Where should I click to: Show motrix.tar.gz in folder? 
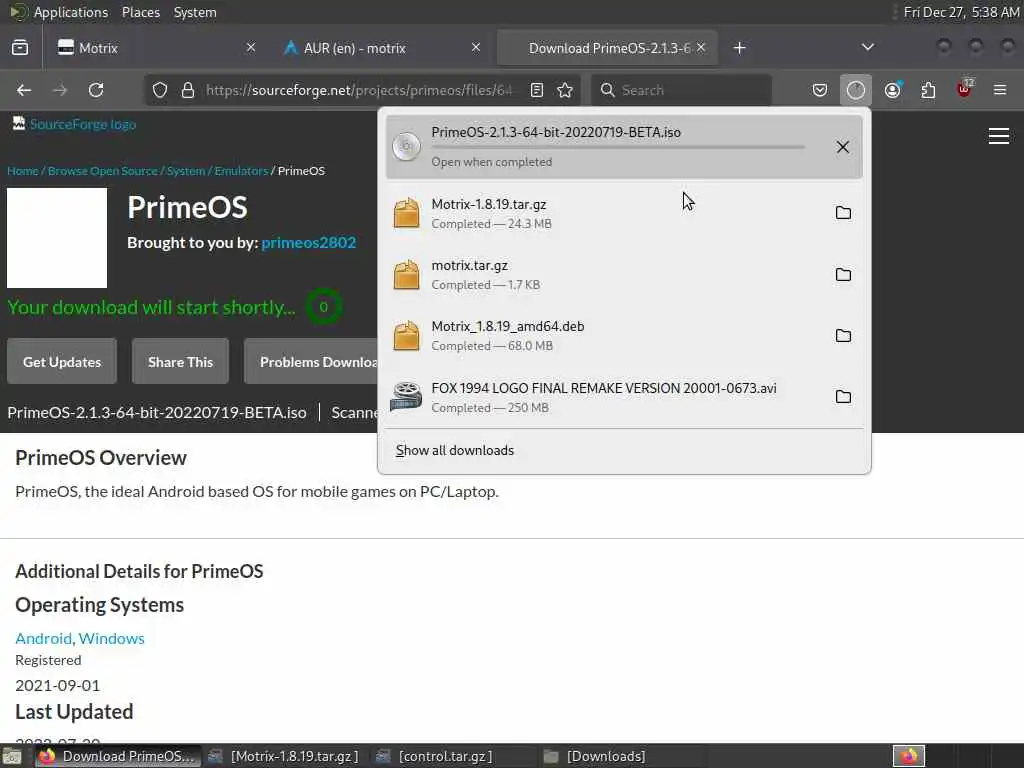click(x=843, y=274)
